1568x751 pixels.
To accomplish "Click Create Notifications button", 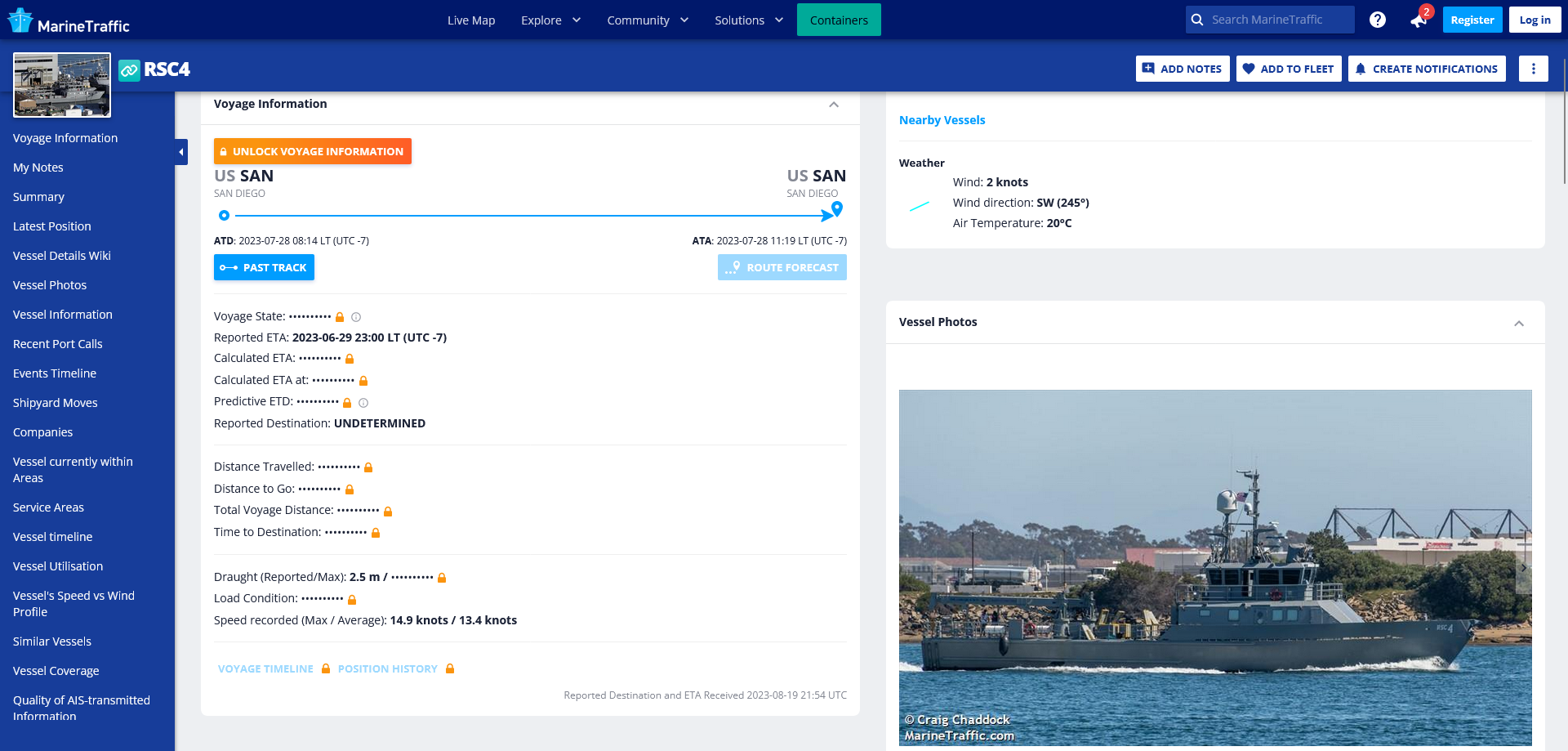I will tap(1427, 69).
